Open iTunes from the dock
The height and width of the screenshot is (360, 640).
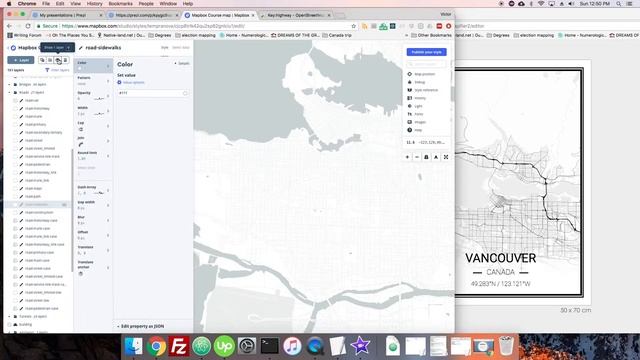(292, 346)
